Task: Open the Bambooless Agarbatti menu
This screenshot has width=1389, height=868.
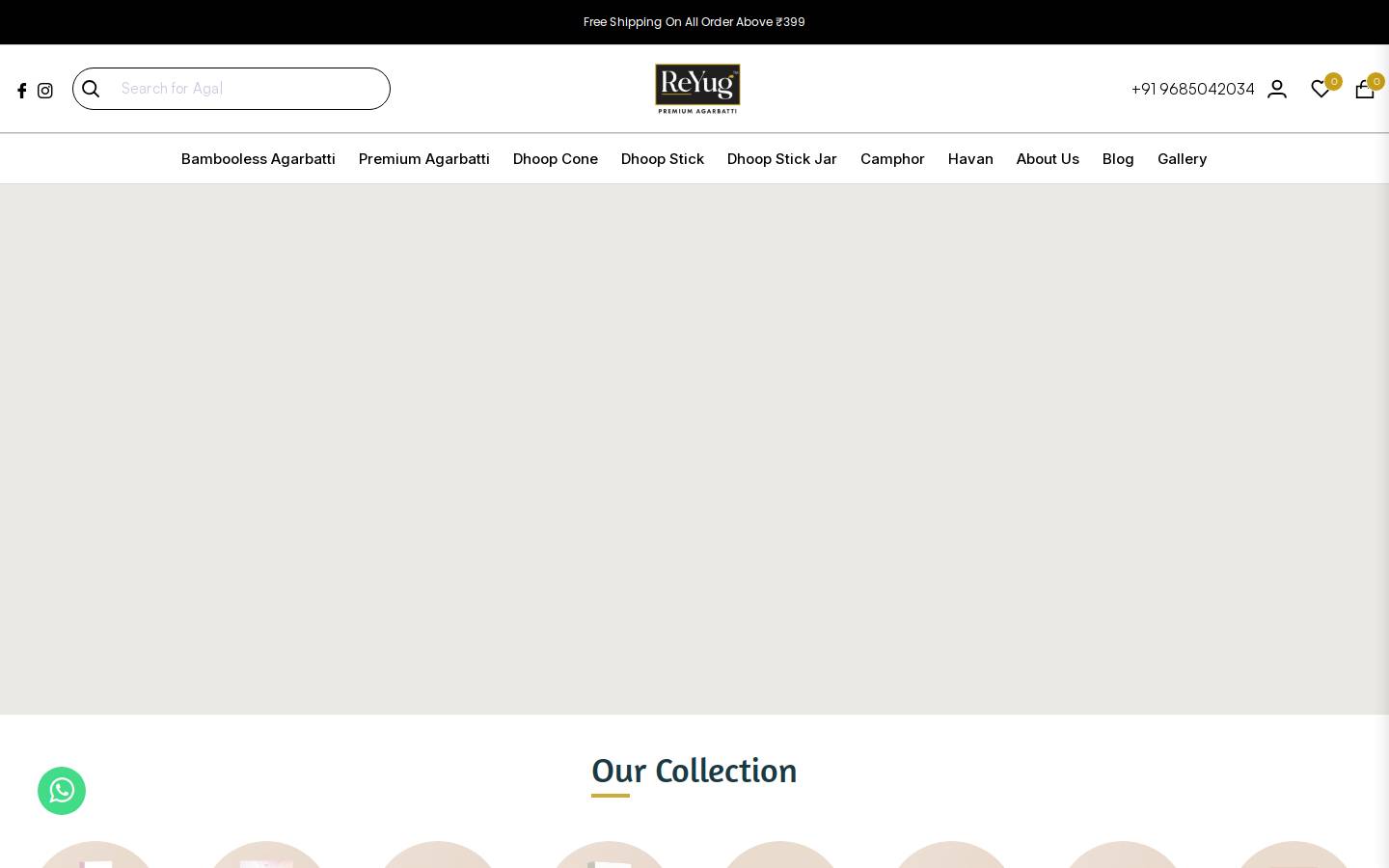Action: coord(259,158)
